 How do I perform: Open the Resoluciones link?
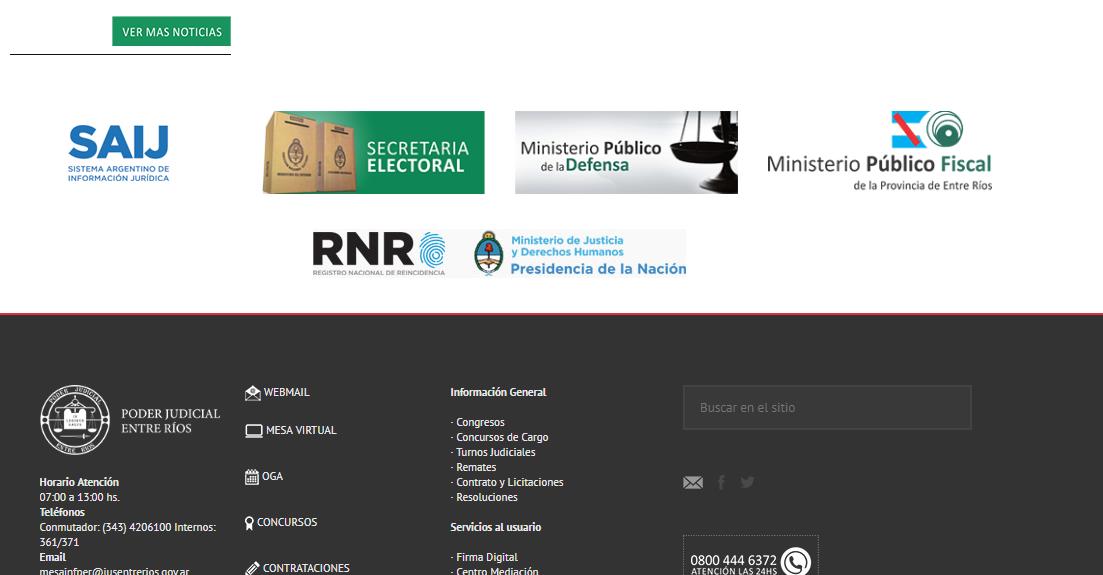coord(487,497)
